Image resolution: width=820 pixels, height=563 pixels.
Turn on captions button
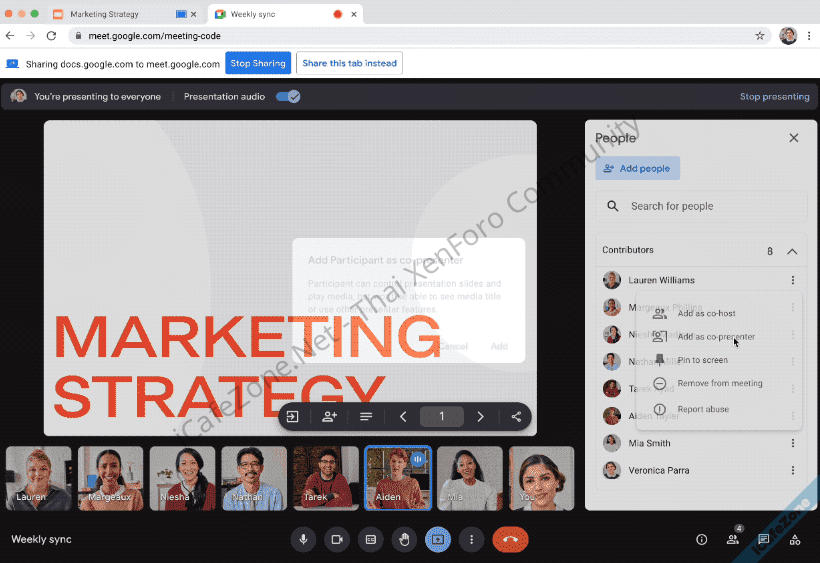[370, 539]
